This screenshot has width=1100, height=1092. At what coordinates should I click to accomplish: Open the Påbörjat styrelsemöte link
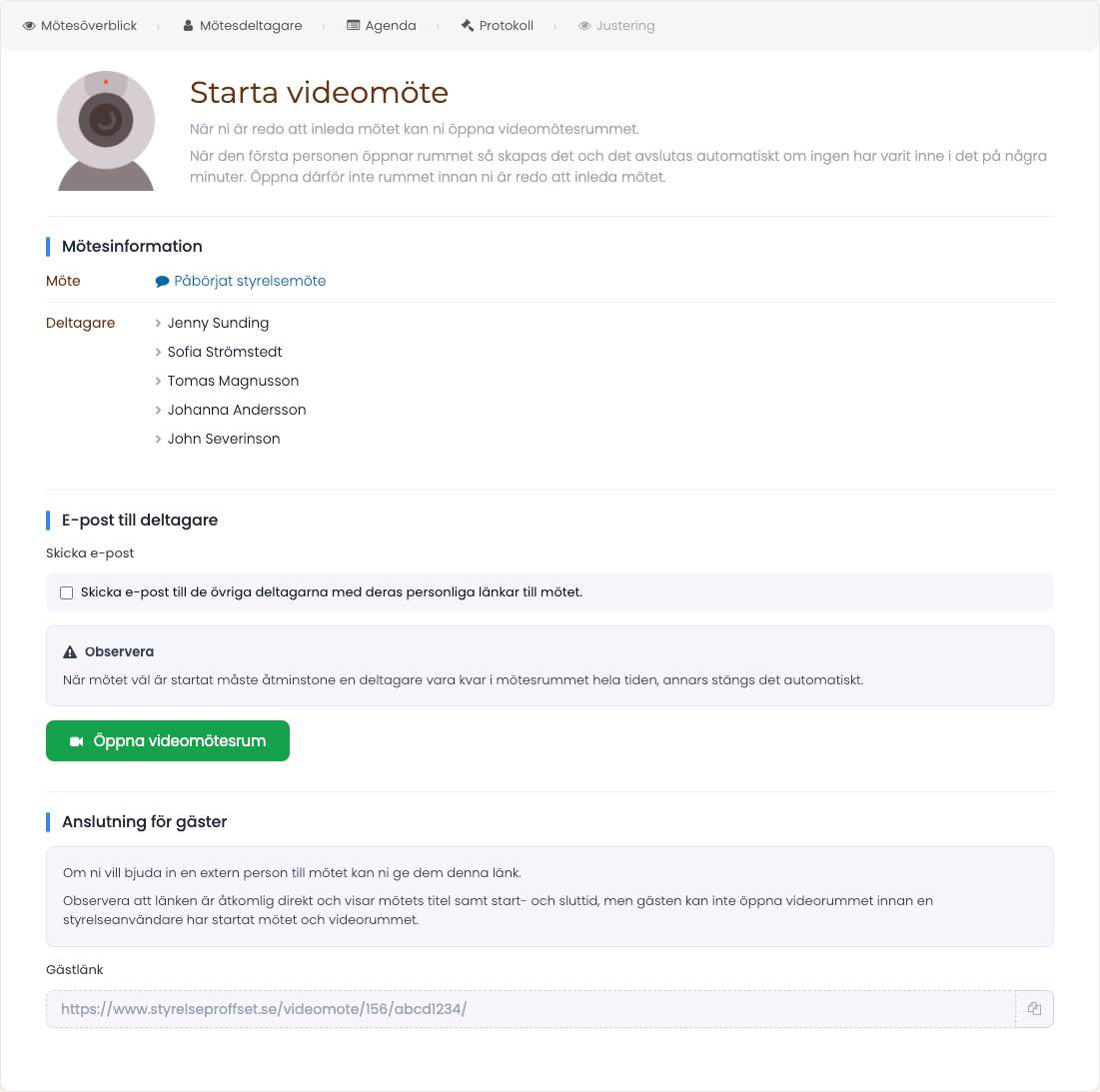pyautogui.click(x=250, y=281)
